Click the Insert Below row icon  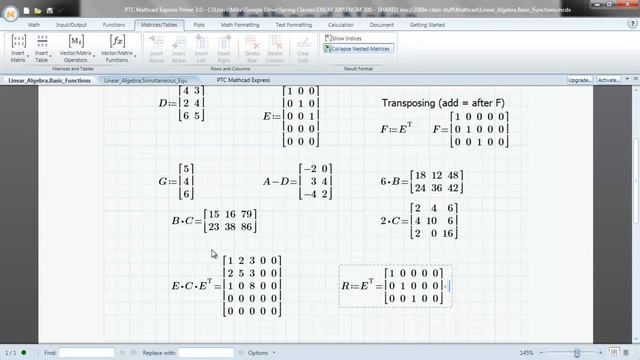[179, 42]
